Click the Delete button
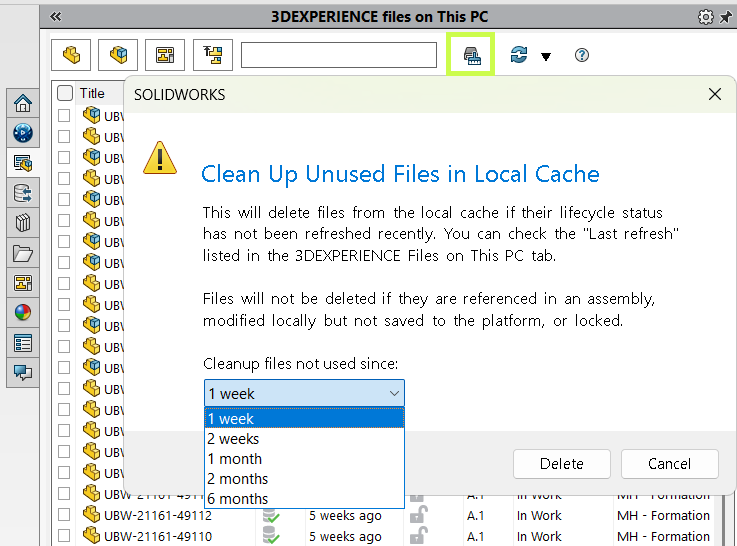 click(x=562, y=464)
